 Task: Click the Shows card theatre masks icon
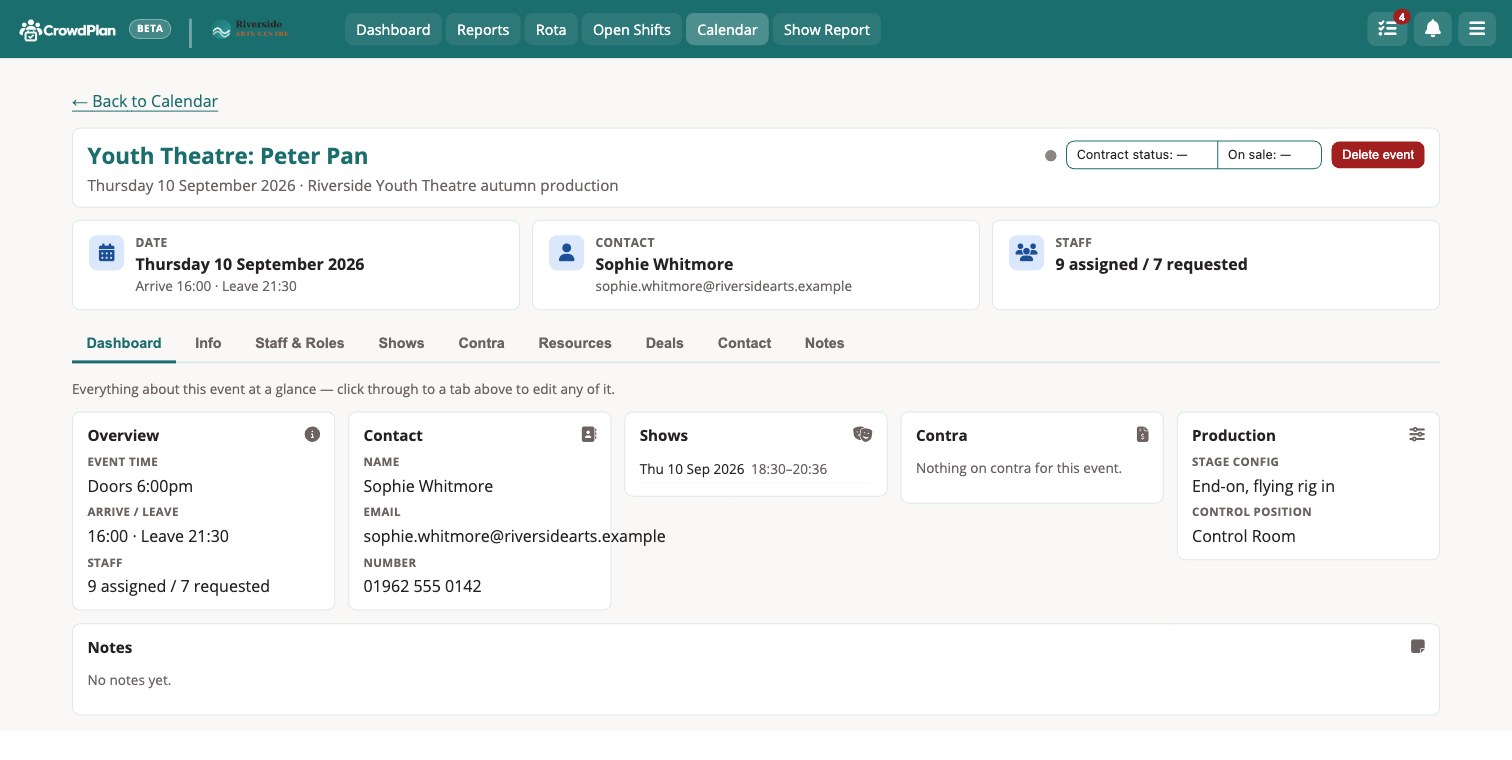pyautogui.click(x=863, y=434)
